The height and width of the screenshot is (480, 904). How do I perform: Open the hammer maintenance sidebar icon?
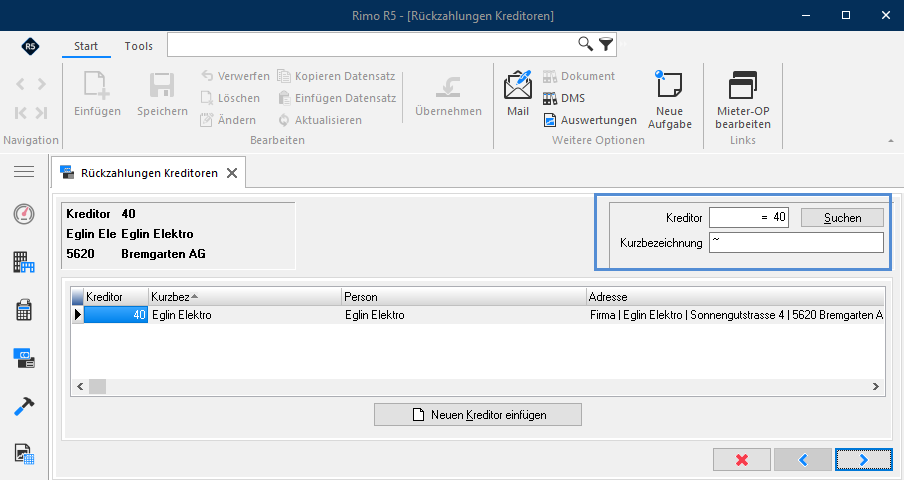click(x=24, y=406)
